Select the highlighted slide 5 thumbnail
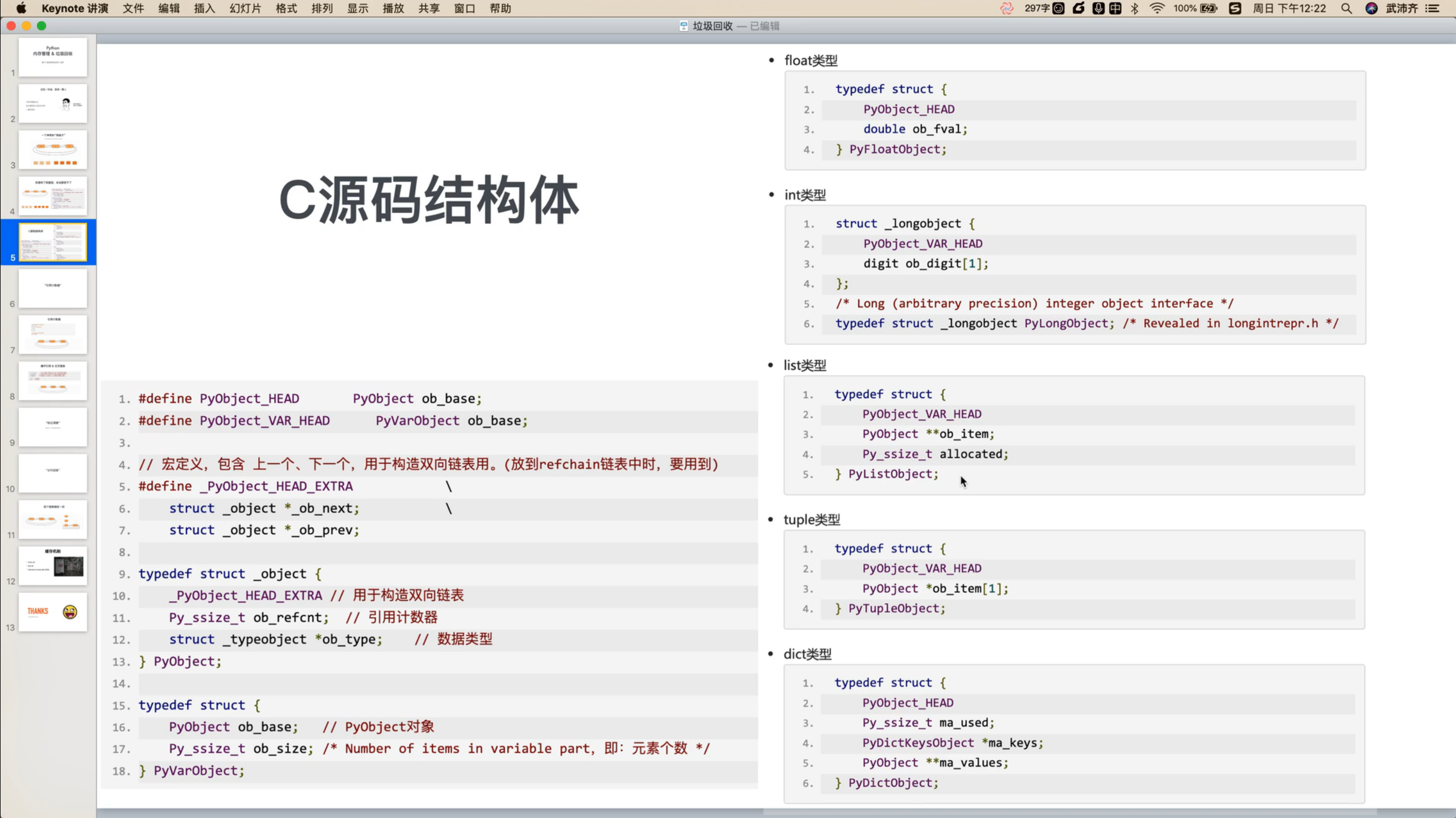The image size is (1456, 818). click(53, 242)
